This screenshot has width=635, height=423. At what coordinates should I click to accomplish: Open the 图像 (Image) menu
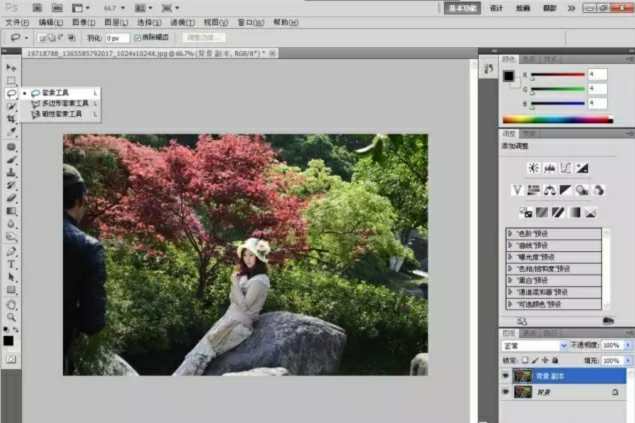(x=83, y=22)
